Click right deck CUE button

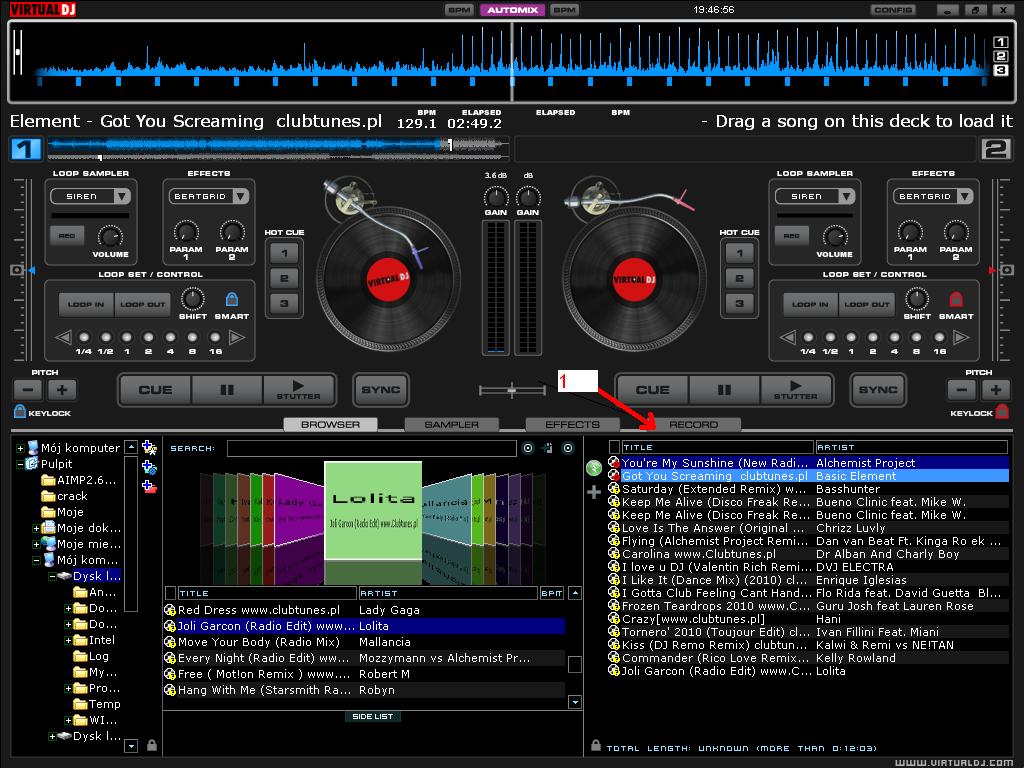[x=653, y=390]
